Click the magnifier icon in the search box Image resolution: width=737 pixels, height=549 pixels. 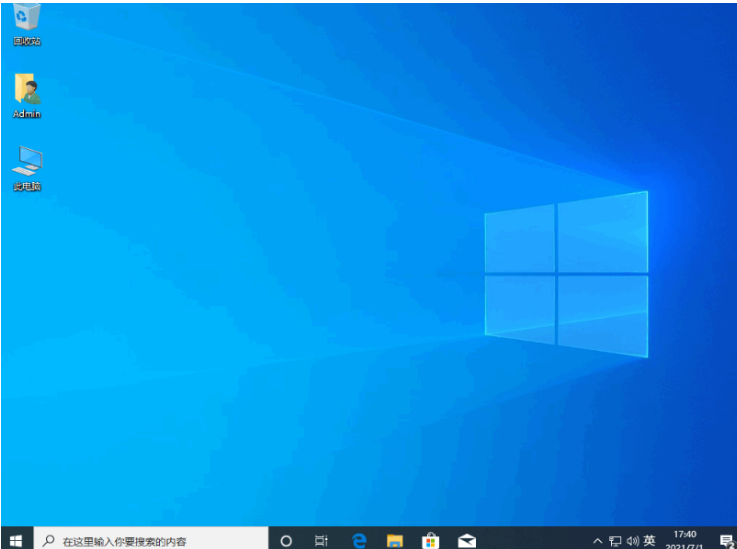tap(48, 541)
